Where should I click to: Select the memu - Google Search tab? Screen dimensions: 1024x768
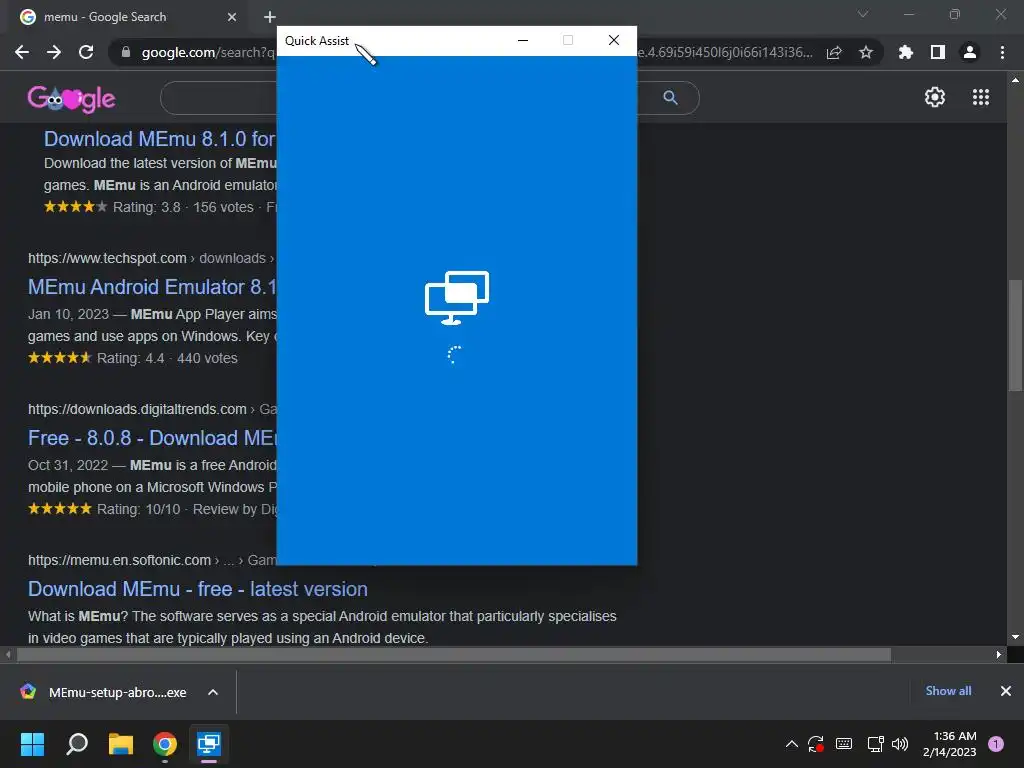[x=129, y=17]
